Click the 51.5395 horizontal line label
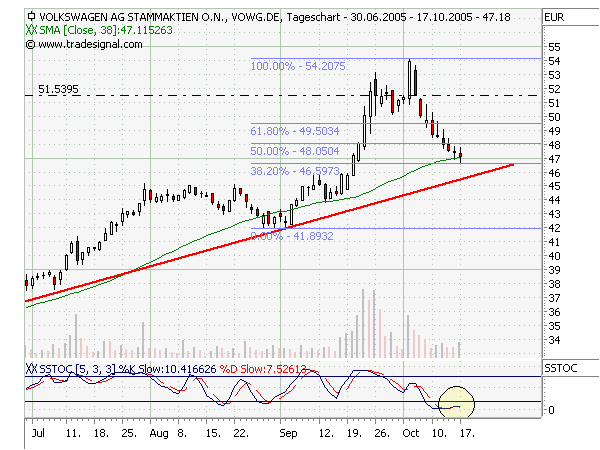 pos(58,89)
